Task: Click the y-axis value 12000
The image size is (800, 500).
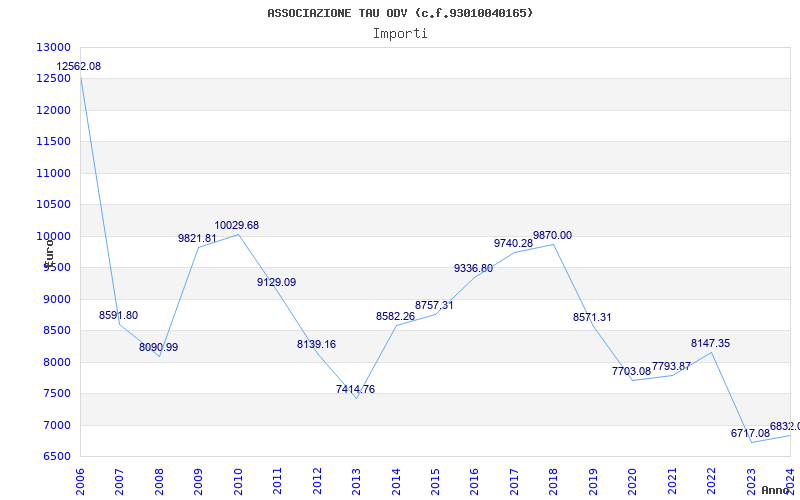Action: (53, 110)
